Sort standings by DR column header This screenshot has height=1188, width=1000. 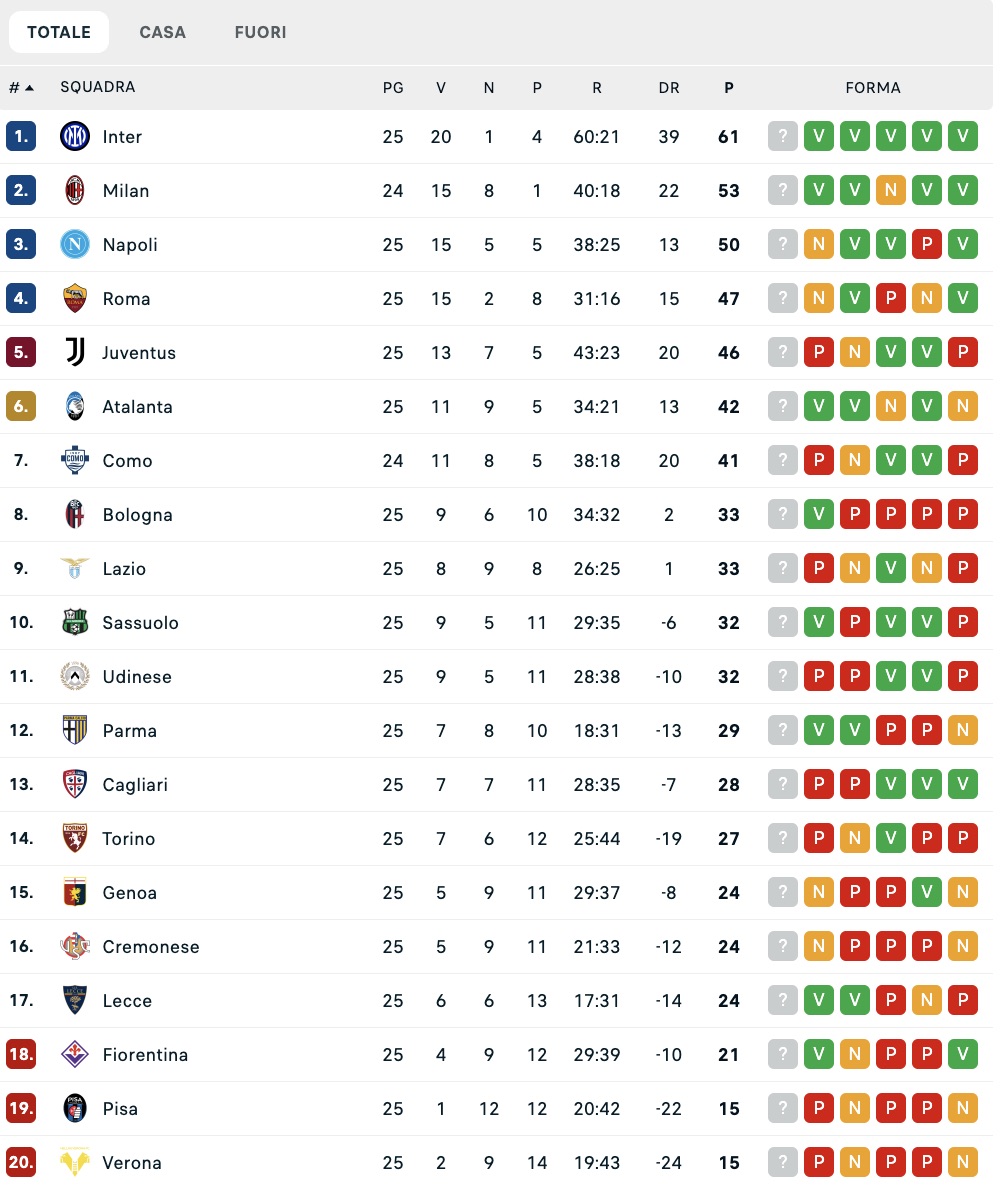click(x=669, y=88)
